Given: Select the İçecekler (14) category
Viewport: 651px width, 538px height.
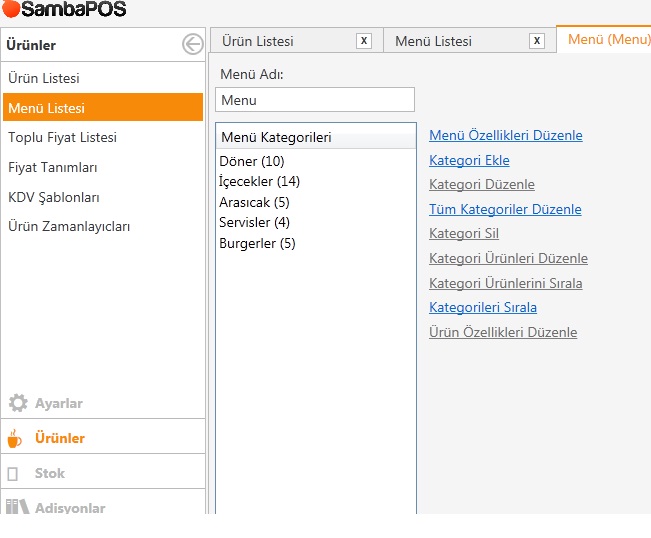Looking at the screenshot, I should coord(259,181).
